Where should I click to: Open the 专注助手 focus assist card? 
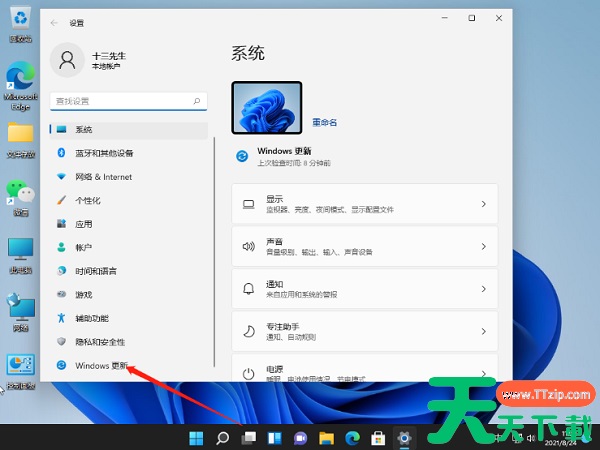[x=365, y=331]
